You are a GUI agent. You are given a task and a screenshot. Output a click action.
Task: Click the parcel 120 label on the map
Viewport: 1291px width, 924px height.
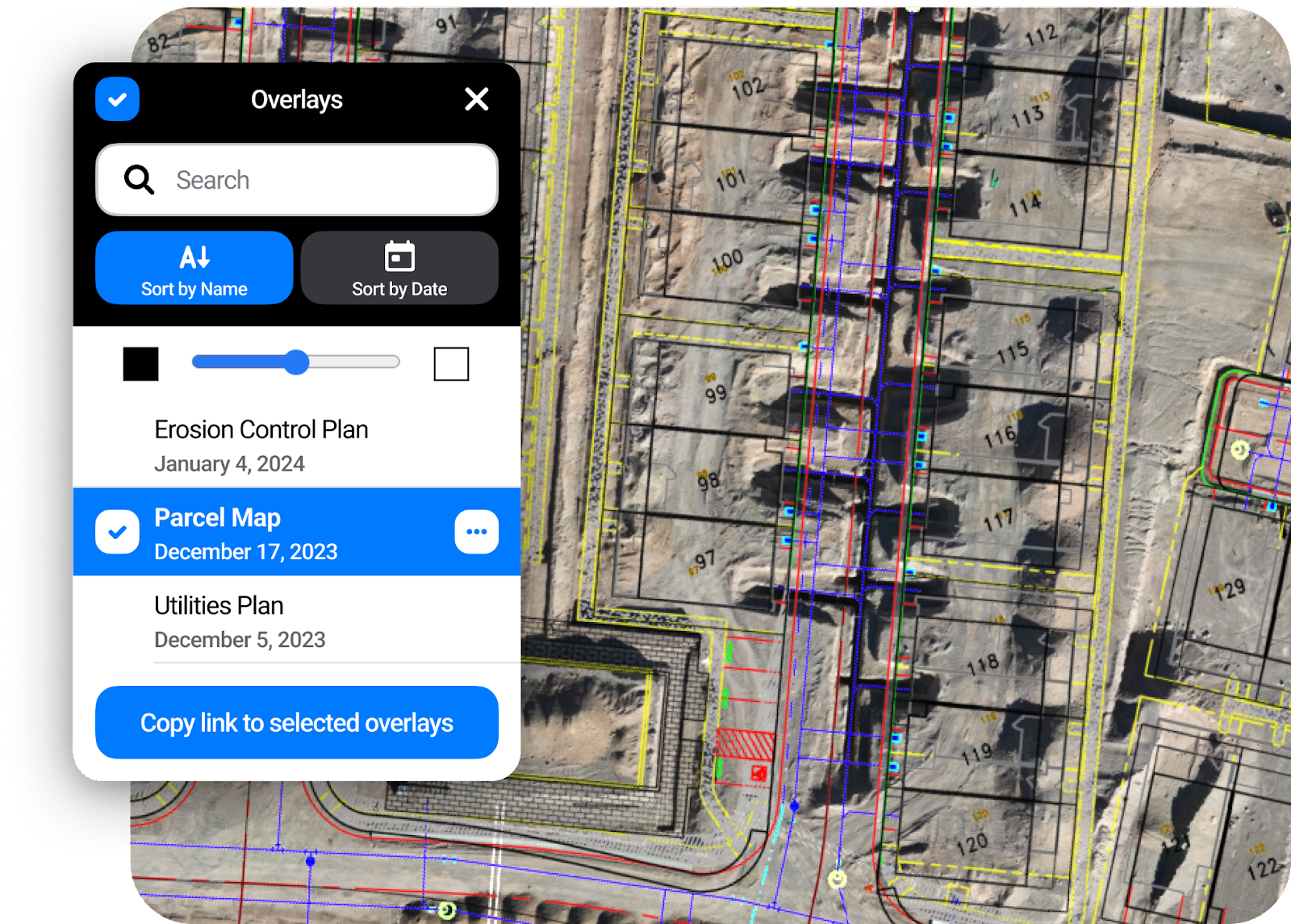click(x=971, y=844)
